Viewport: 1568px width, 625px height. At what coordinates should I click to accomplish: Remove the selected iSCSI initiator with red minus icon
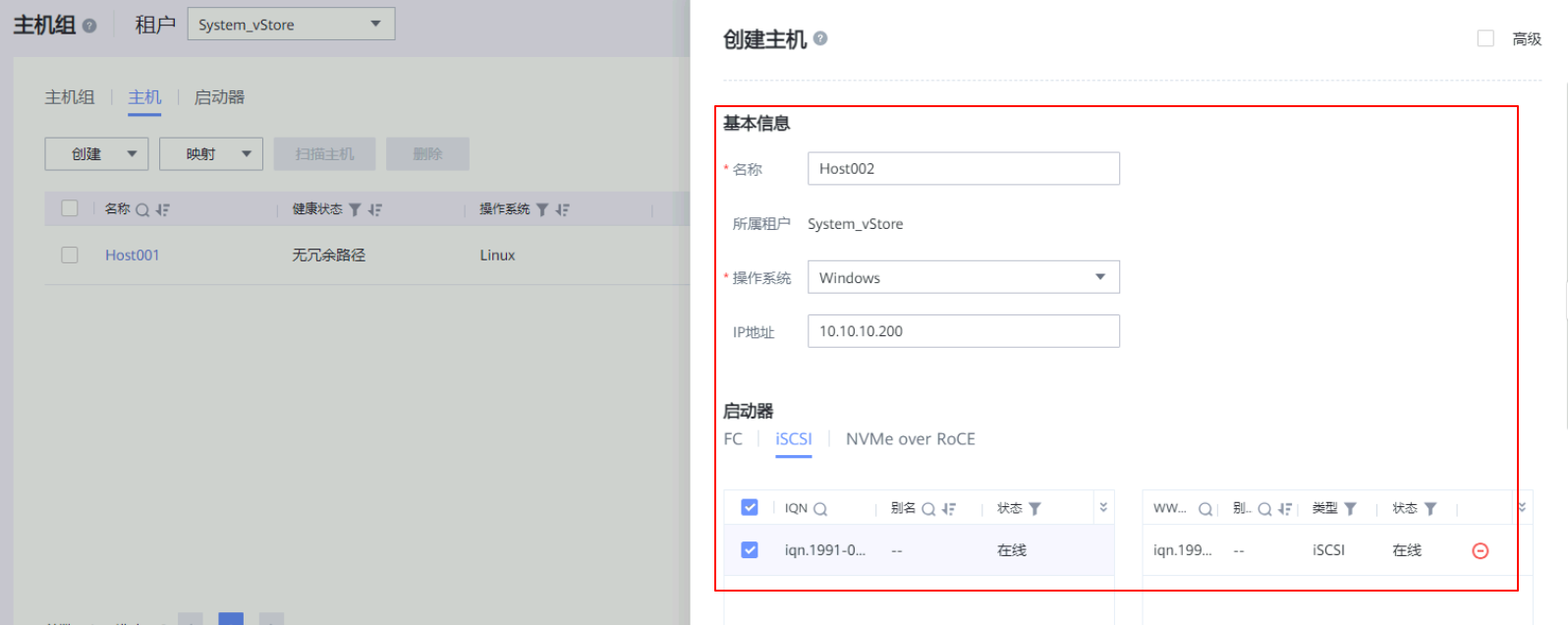pos(1480,551)
